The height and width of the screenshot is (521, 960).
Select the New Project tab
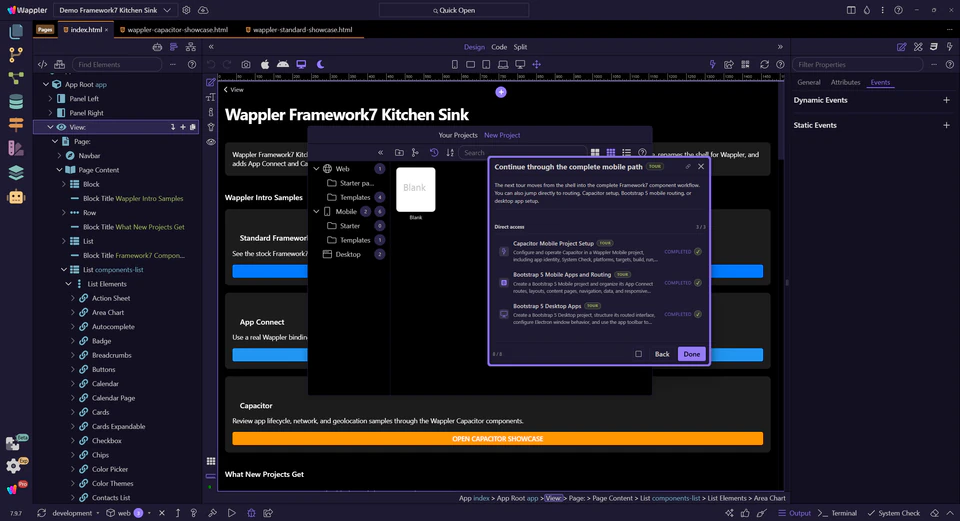502,135
